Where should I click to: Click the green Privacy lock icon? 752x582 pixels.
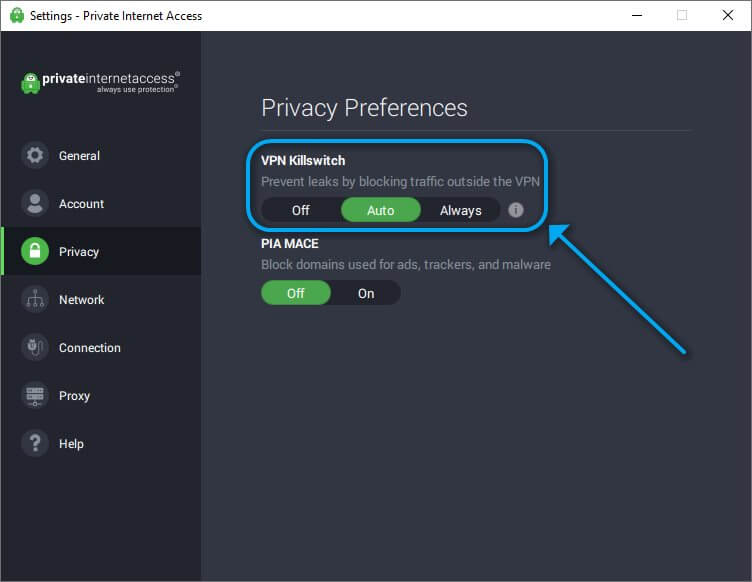[x=35, y=251]
